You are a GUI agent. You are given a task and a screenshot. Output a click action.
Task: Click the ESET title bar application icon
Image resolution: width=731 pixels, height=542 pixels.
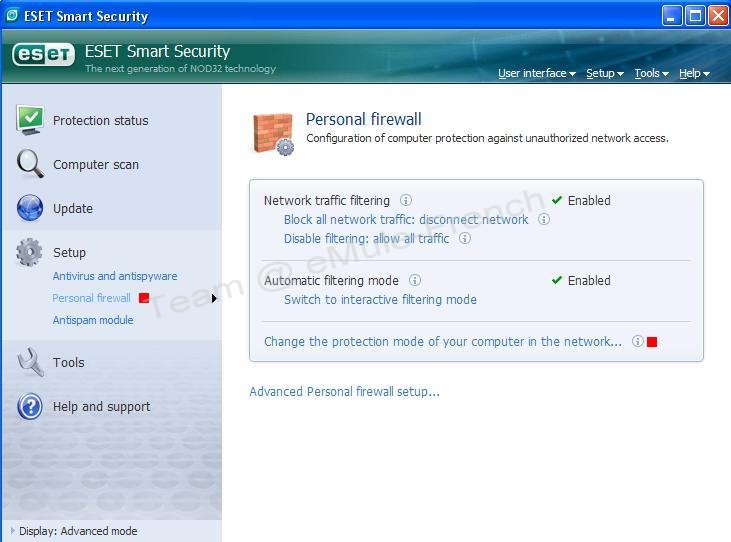(12, 15)
